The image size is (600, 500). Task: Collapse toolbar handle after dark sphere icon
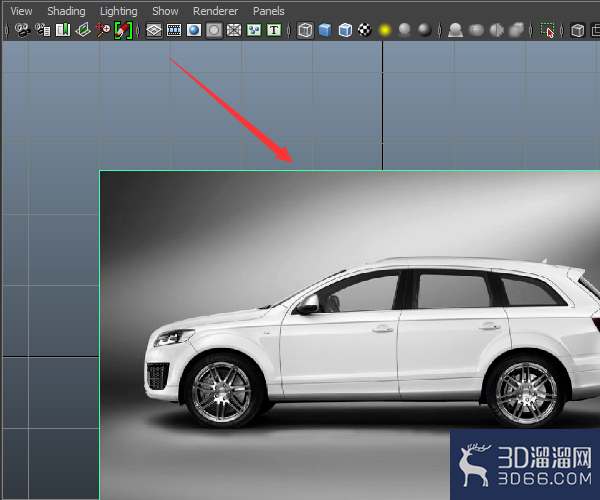pos(440,30)
